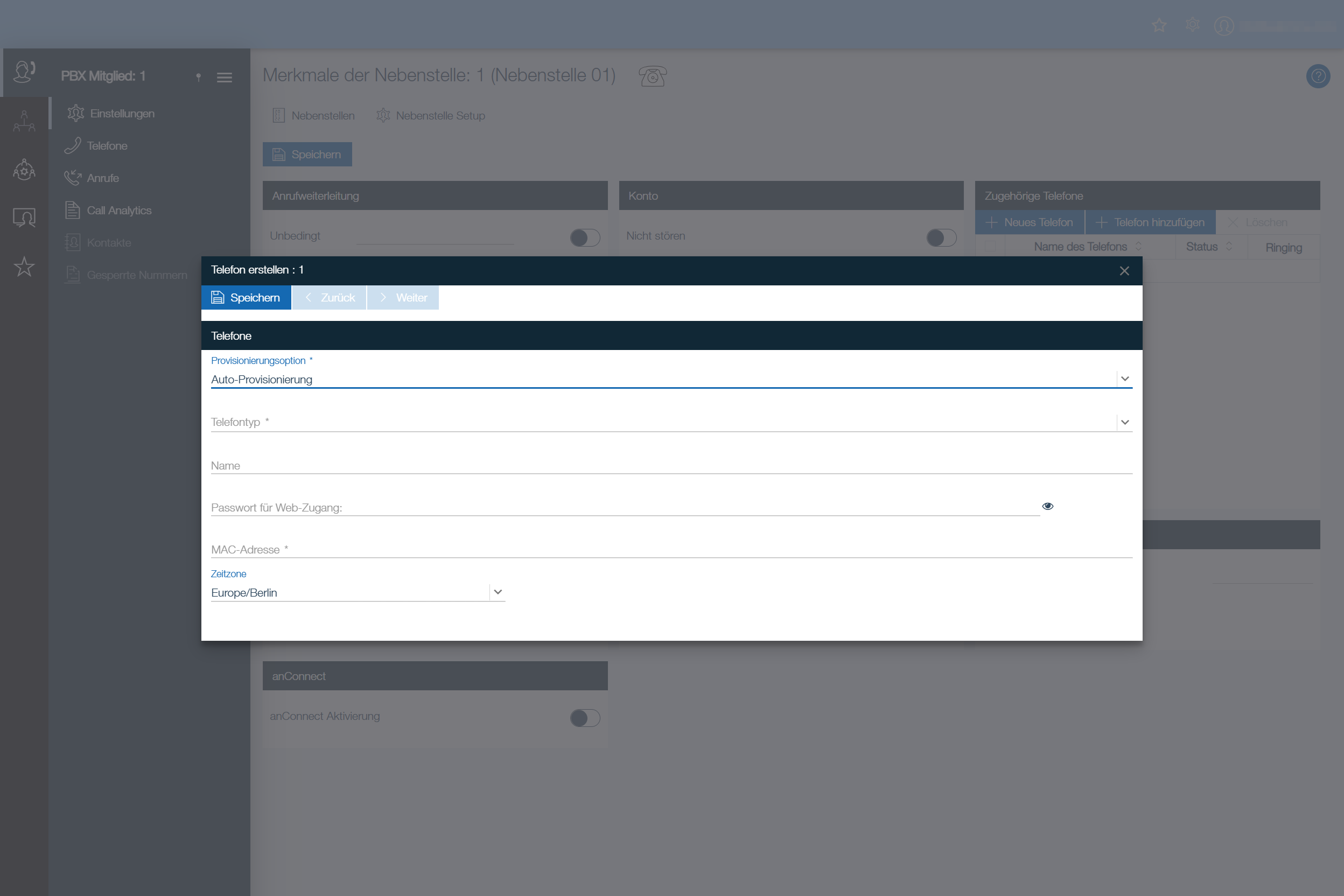Click the Telefon hinzufügen button
The width and height of the screenshot is (1344, 896).
tap(1150, 222)
